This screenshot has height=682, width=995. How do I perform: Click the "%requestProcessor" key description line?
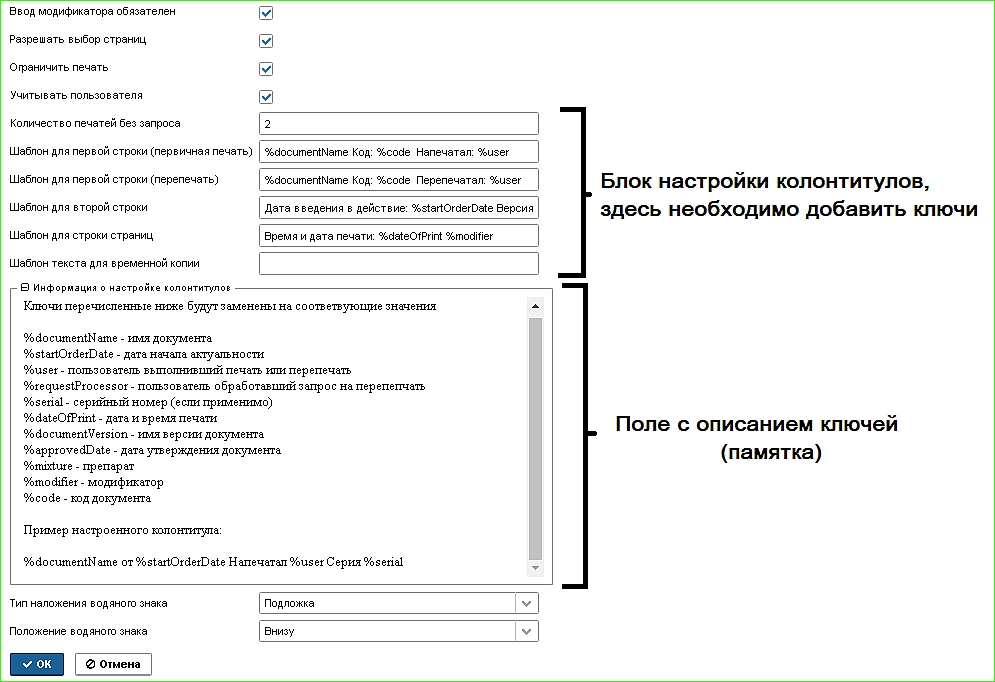coord(224,386)
